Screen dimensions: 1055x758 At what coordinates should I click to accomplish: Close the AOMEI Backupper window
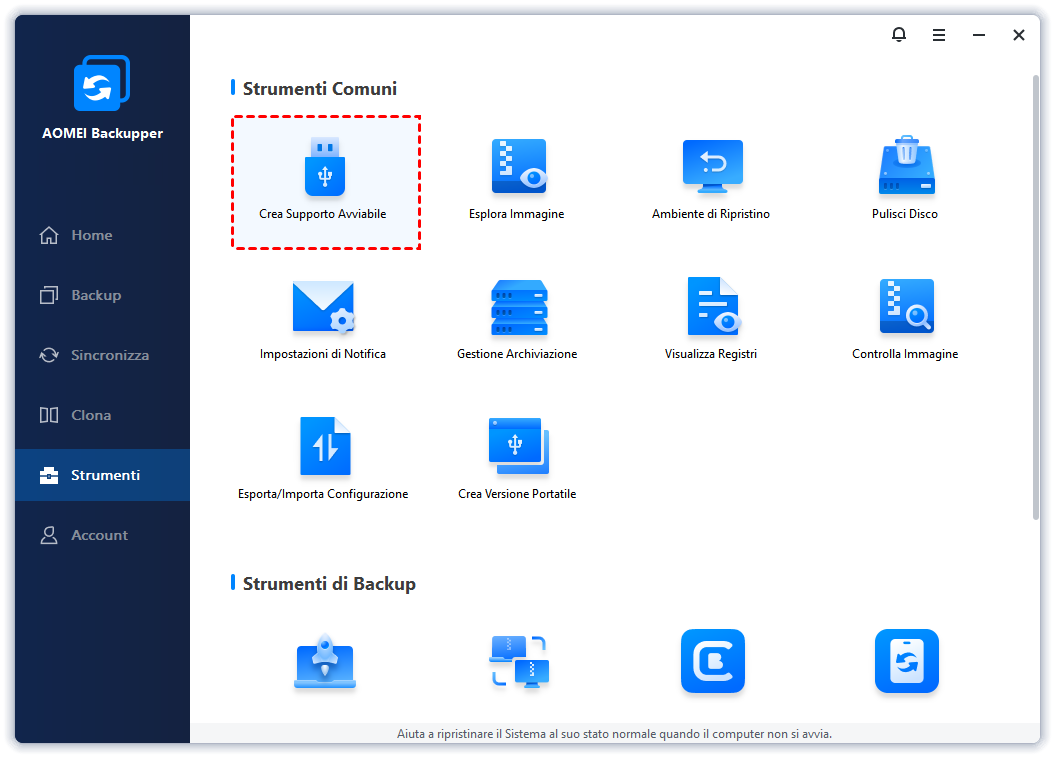tap(1019, 35)
